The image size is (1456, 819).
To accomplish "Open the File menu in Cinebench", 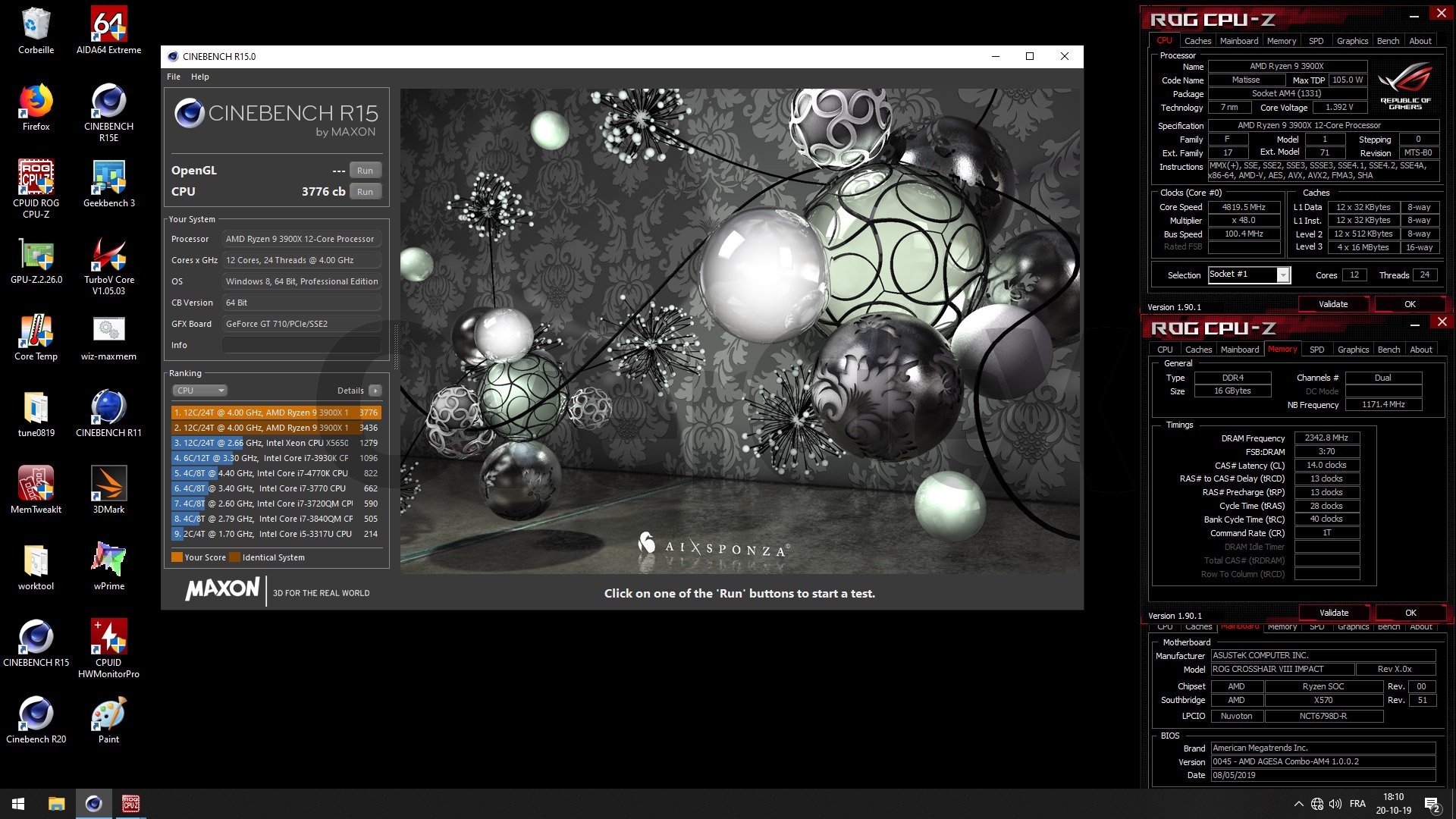I will pos(174,77).
